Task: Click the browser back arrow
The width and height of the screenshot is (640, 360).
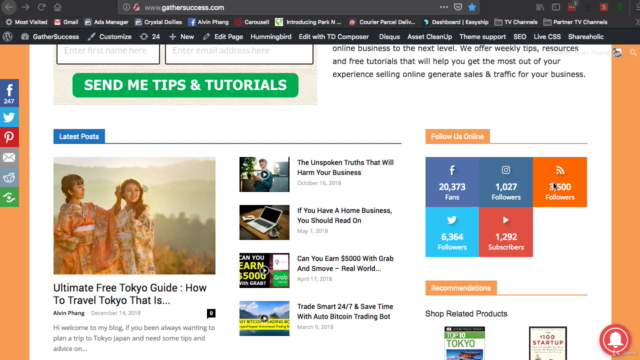Action: click(9, 7)
